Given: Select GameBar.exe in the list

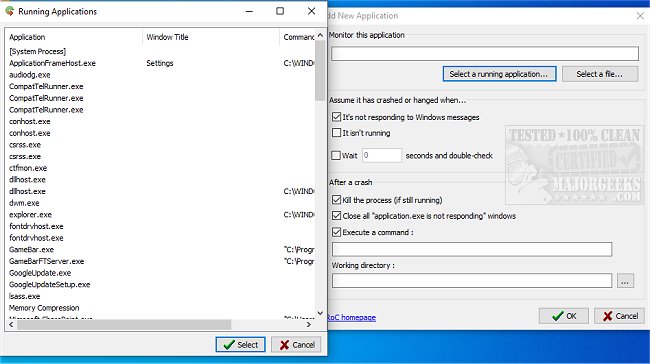Looking at the screenshot, I should pos(32,250).
